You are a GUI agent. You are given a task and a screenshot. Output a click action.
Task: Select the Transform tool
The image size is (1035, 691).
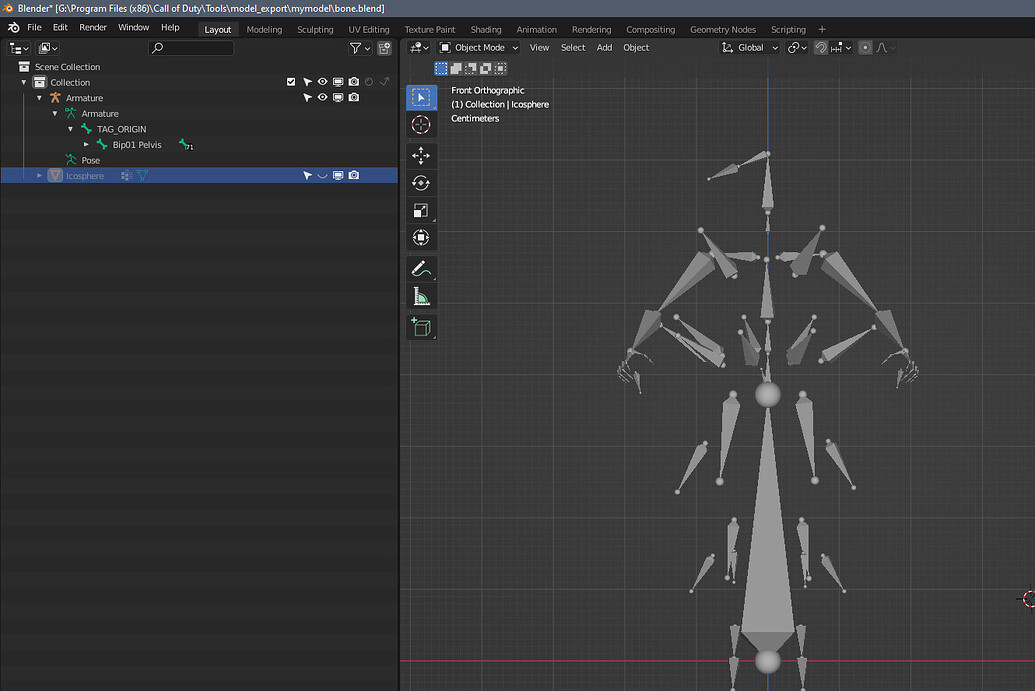coord(421,238)
